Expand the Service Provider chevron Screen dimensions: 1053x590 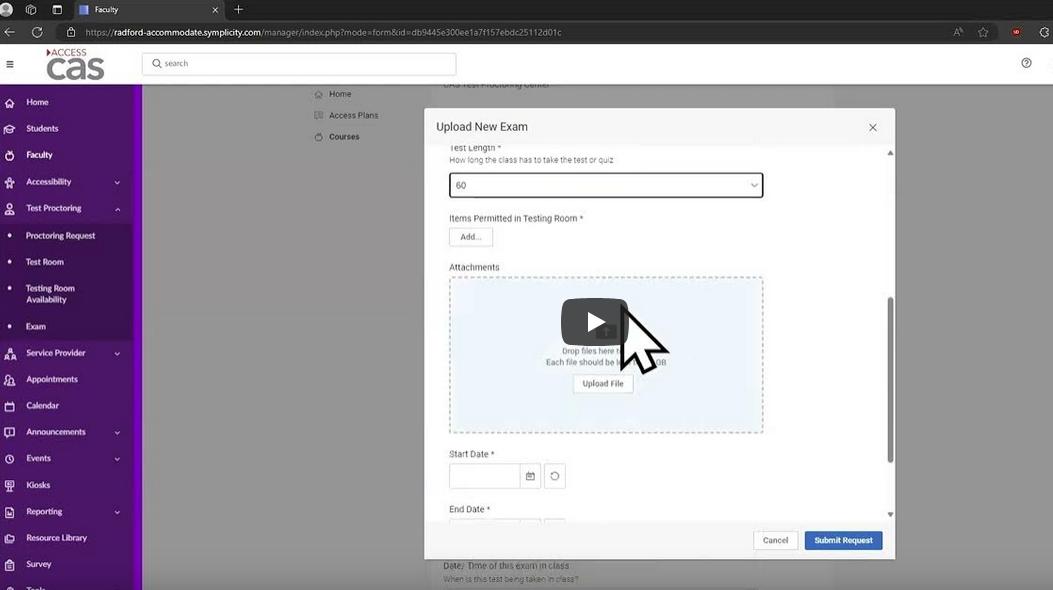(x=117, y=354)
